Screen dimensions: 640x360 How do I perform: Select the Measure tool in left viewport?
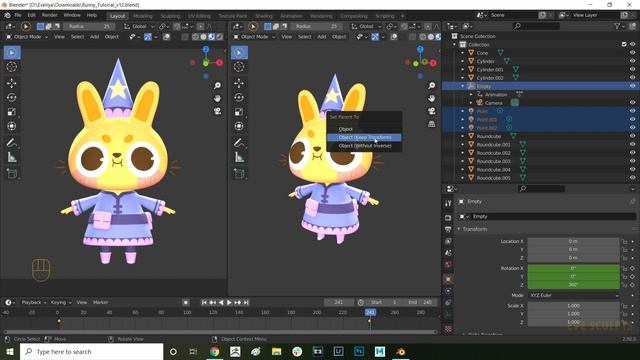coord(11,157)
